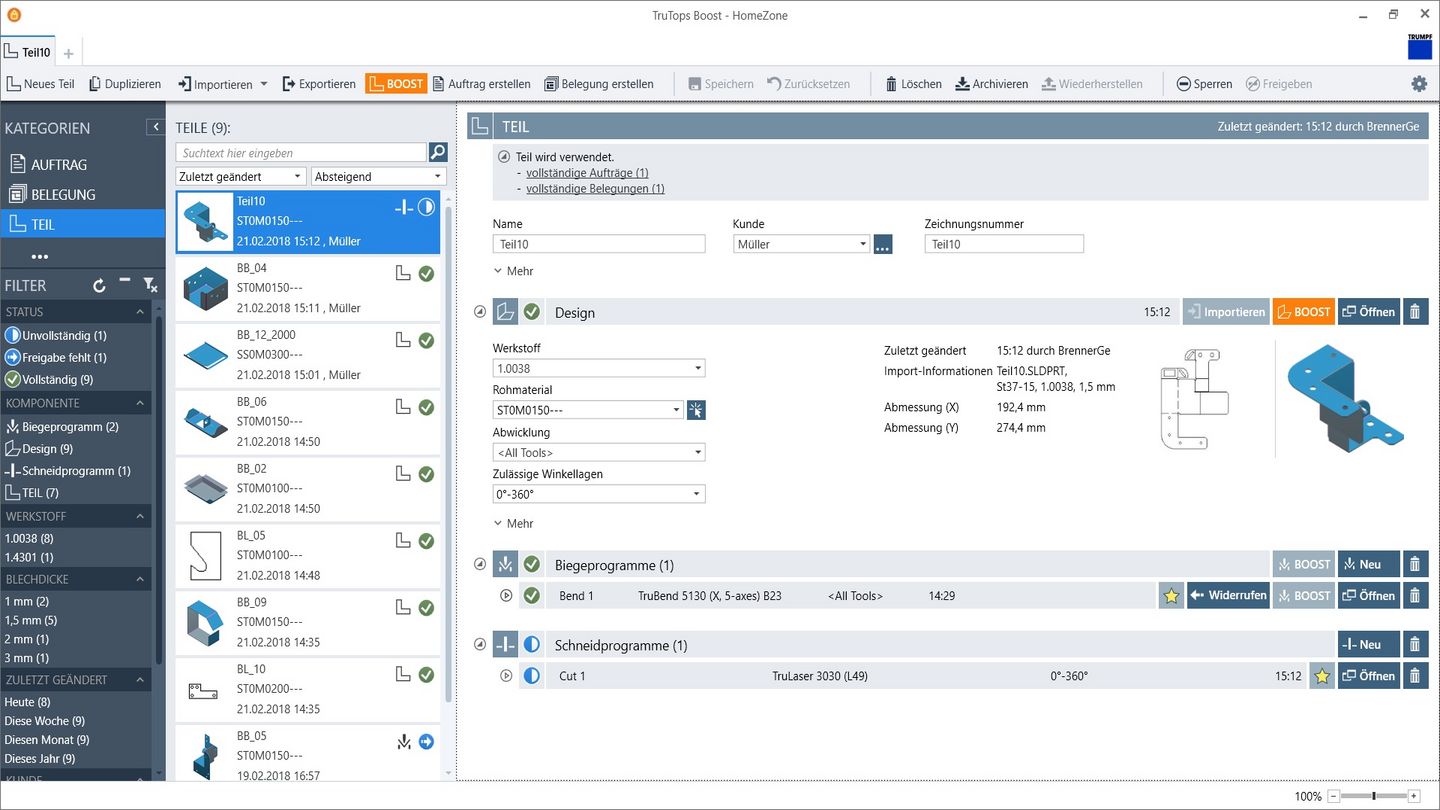This screenshot has width=1440, height=810.
Task: Mark Cut 1 as favorite star
Action: [x=1322, y=676]
